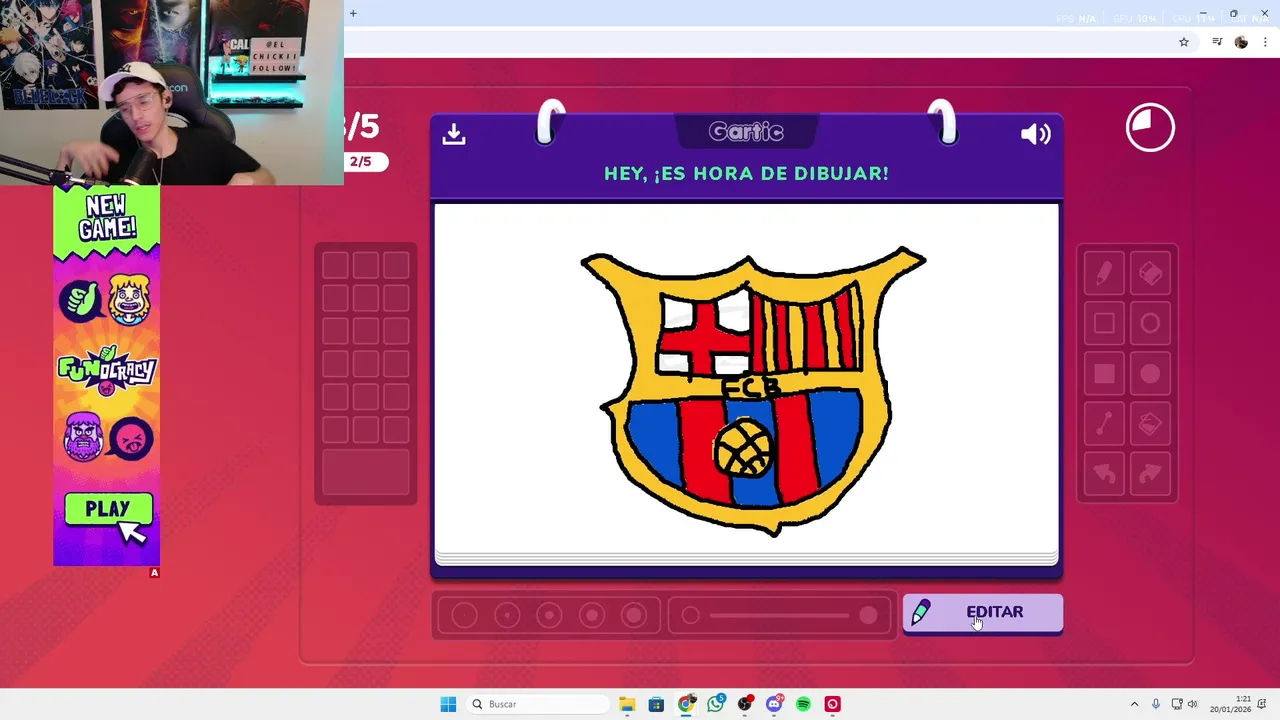The width and height of the screenshot is (1280, 720).
Task: Choose the medium brush size
Action: click(549, 616)
